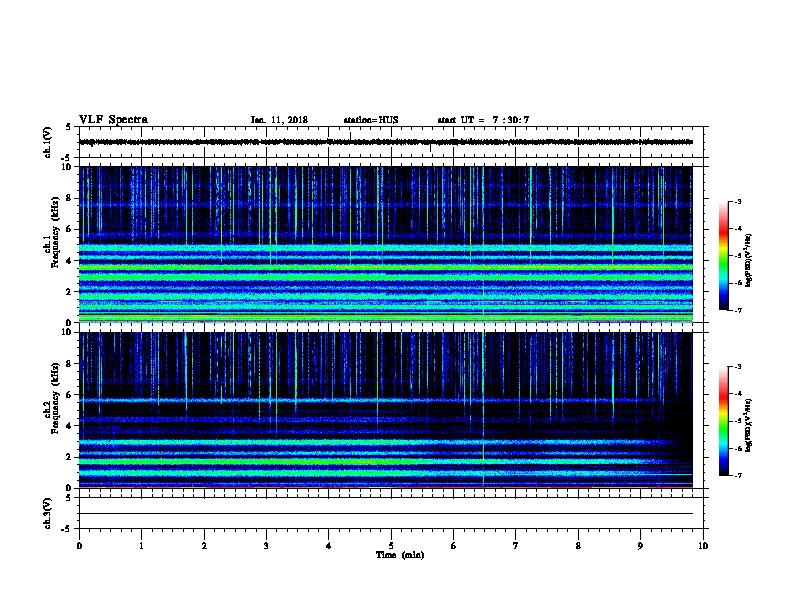Click the log(PSD) label beside ch.1 colorbar
This screenshot has height=612, width=792.
[748, 260]
